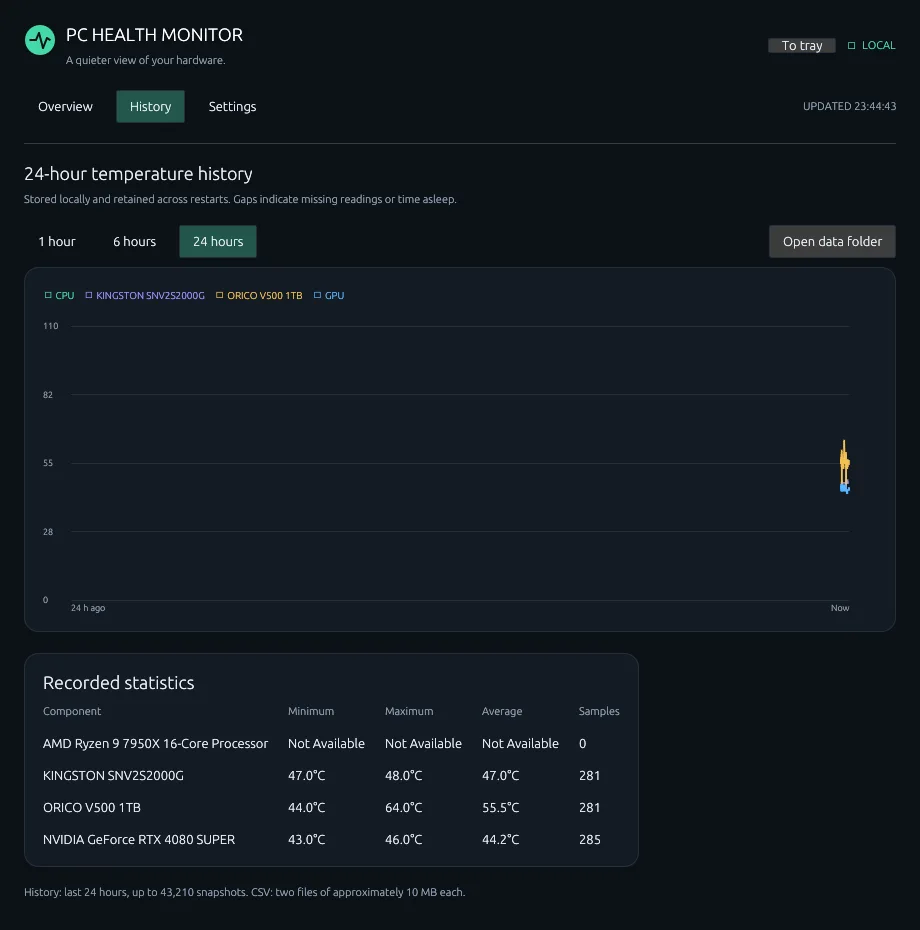920x930 pixels.
Task: Click the CPU samples count 0
Action: (x=582, y=744)
